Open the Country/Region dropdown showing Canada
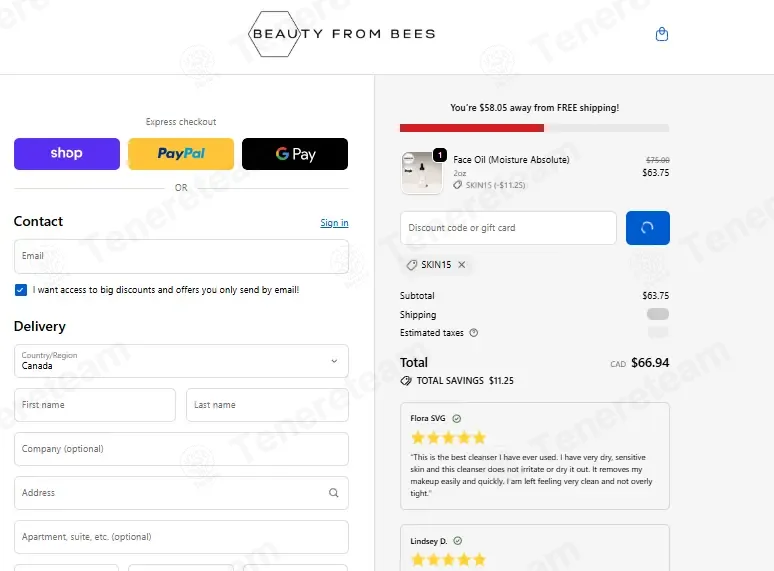774x571 pixels. pos(181,361)
